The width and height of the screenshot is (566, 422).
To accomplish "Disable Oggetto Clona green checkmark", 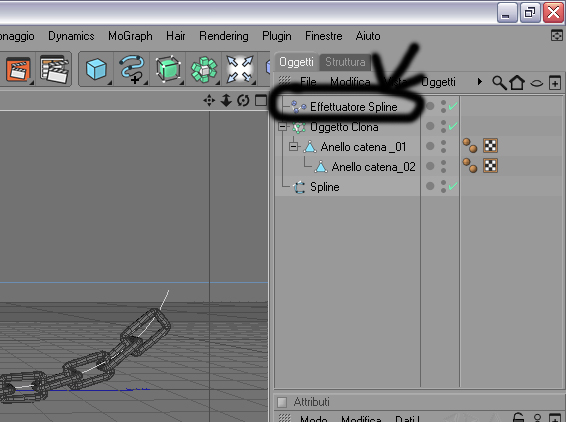I will [453, 126].
